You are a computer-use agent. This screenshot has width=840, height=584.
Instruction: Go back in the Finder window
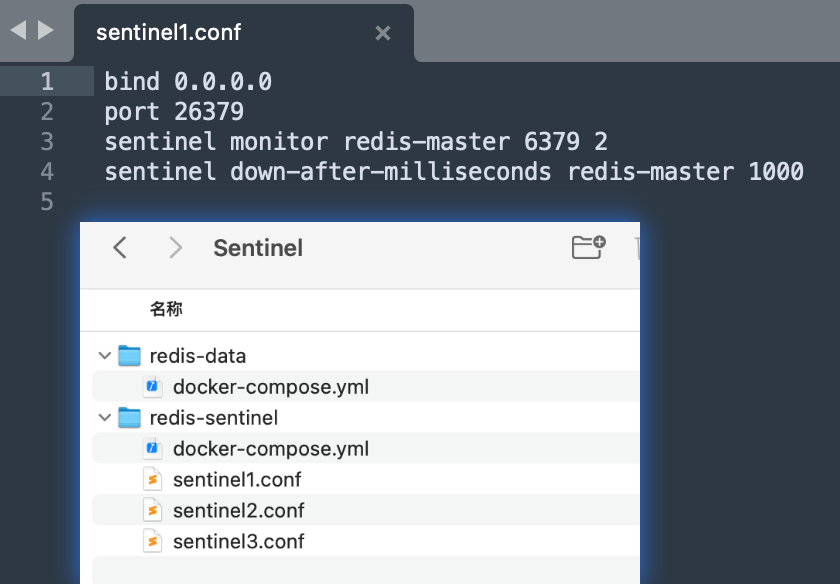coord(120,248)
